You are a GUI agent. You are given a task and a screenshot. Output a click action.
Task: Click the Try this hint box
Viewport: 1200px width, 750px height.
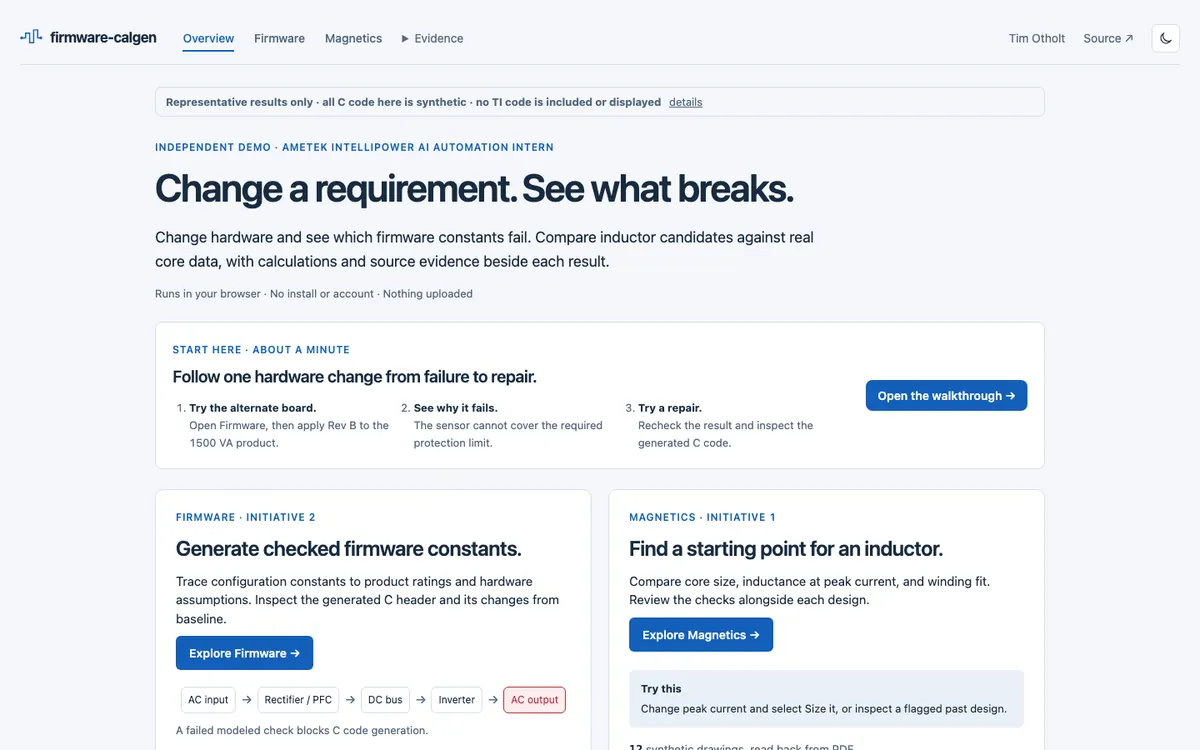pyautogui.click(x=826, y=698)
